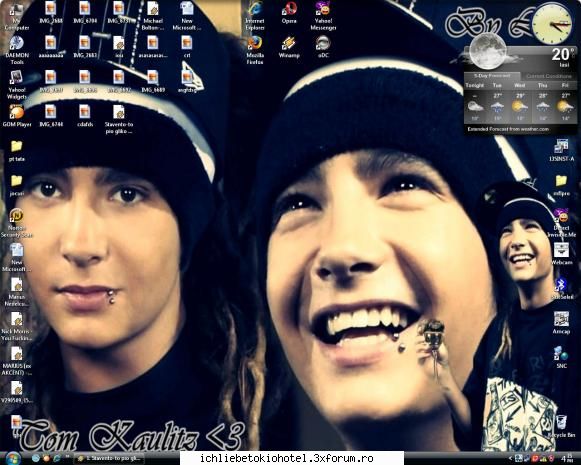581x465 pixels.
Task: Launch the Opera browser icon
Action: point(289,13)
